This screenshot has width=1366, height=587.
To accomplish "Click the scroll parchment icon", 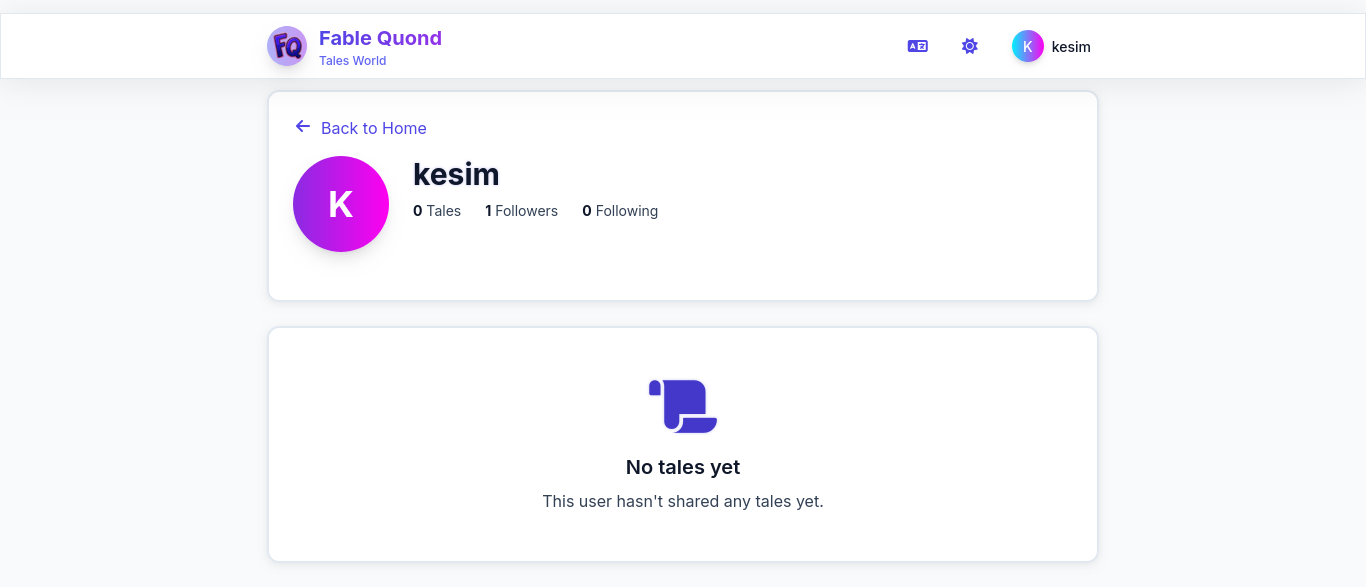I will coord(683,406).
